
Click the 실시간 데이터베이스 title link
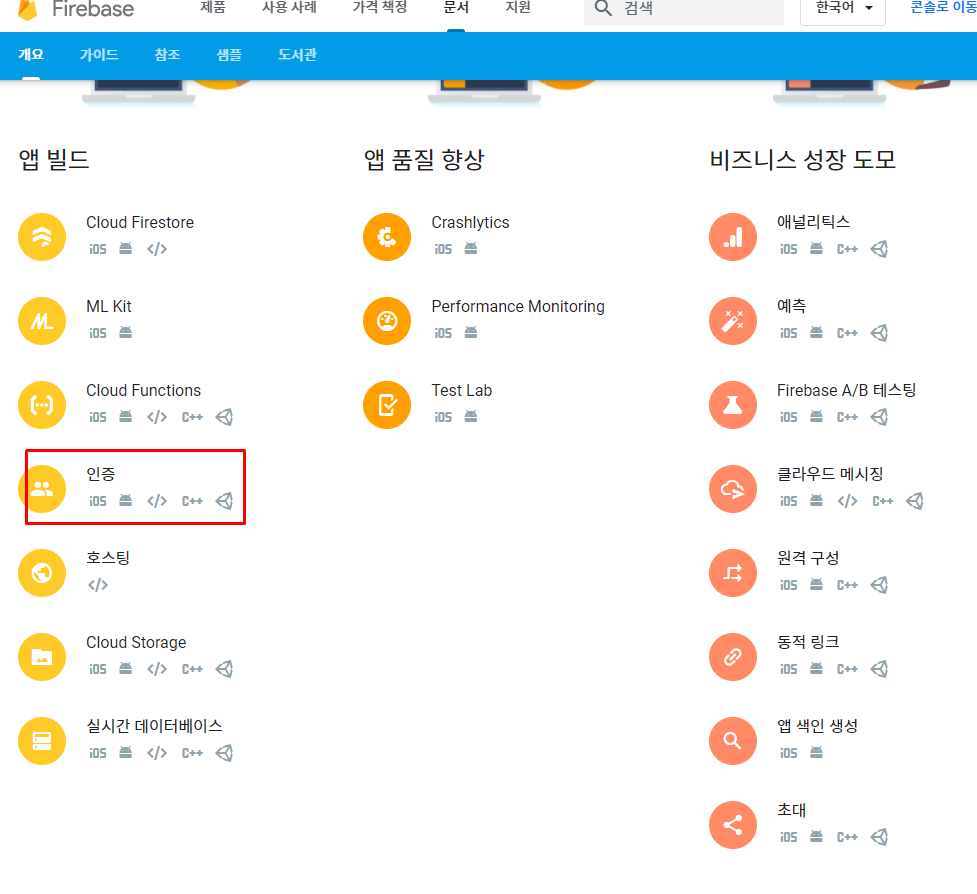pyautogui.click(x=155, y=726)
